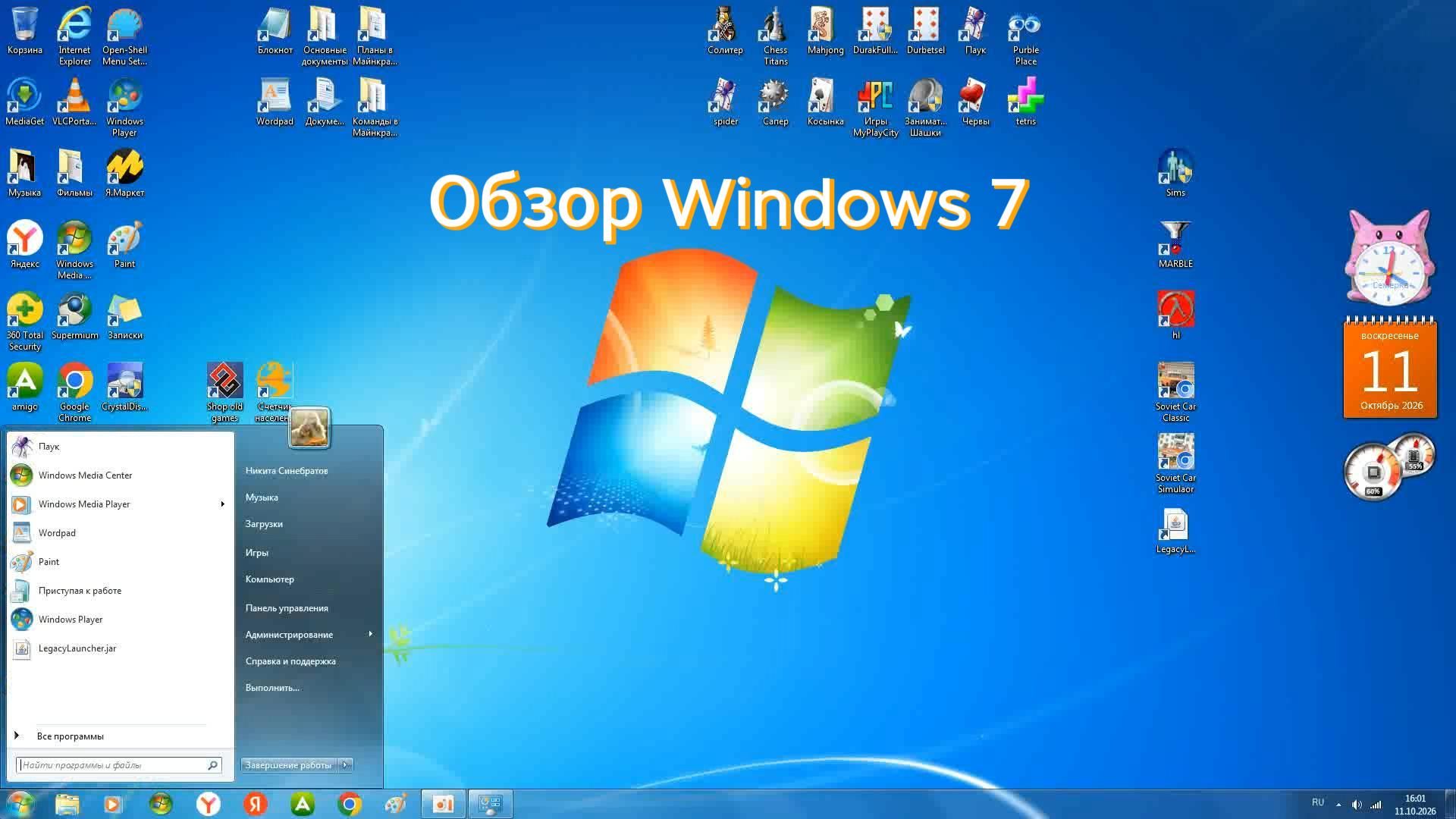Click the Корзина recycle bin icon

coord(24,30)
